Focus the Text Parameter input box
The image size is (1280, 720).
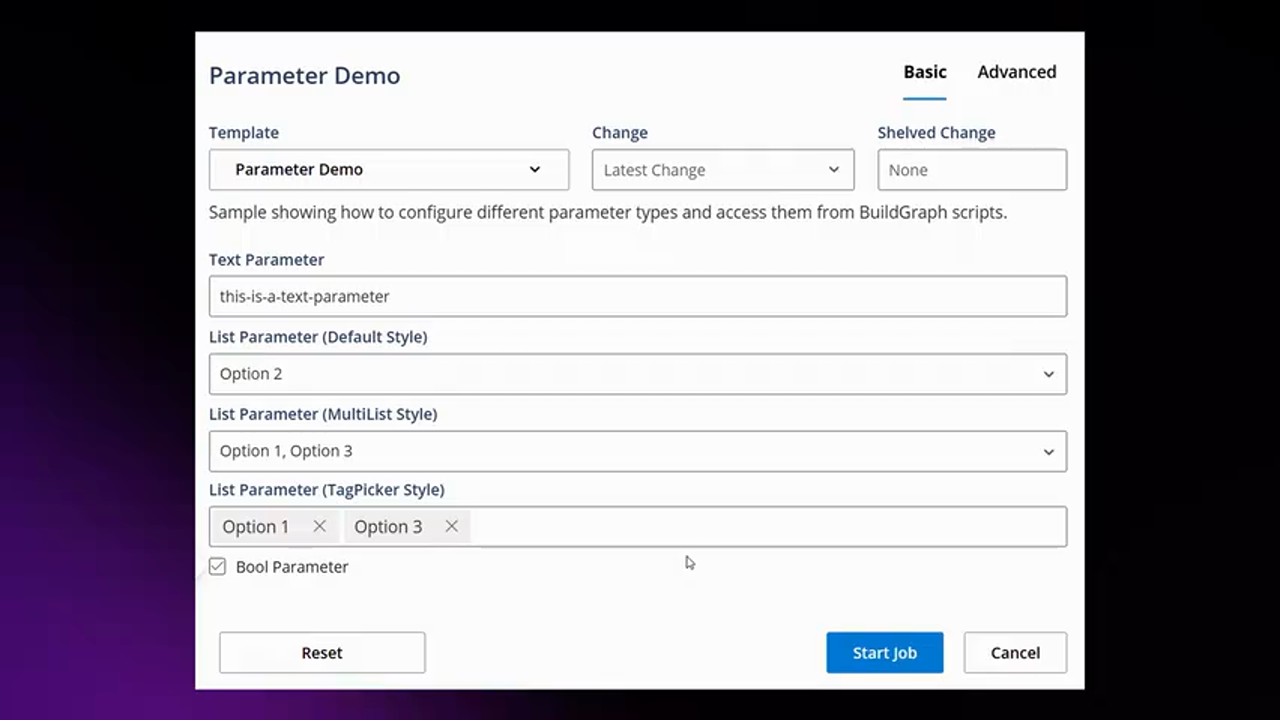click(x=637, y=296)
